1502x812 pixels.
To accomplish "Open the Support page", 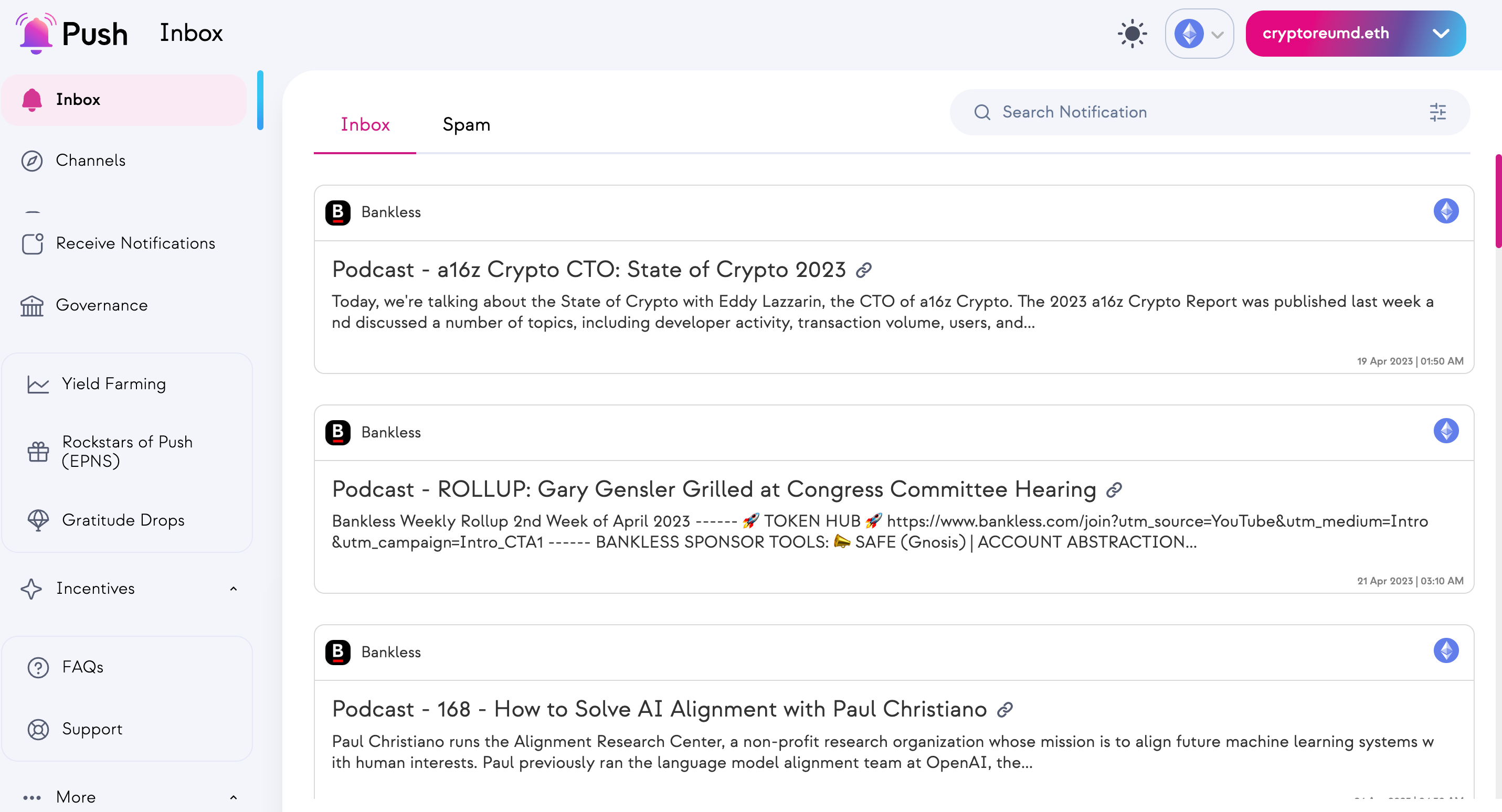I will tap(92, 729).
